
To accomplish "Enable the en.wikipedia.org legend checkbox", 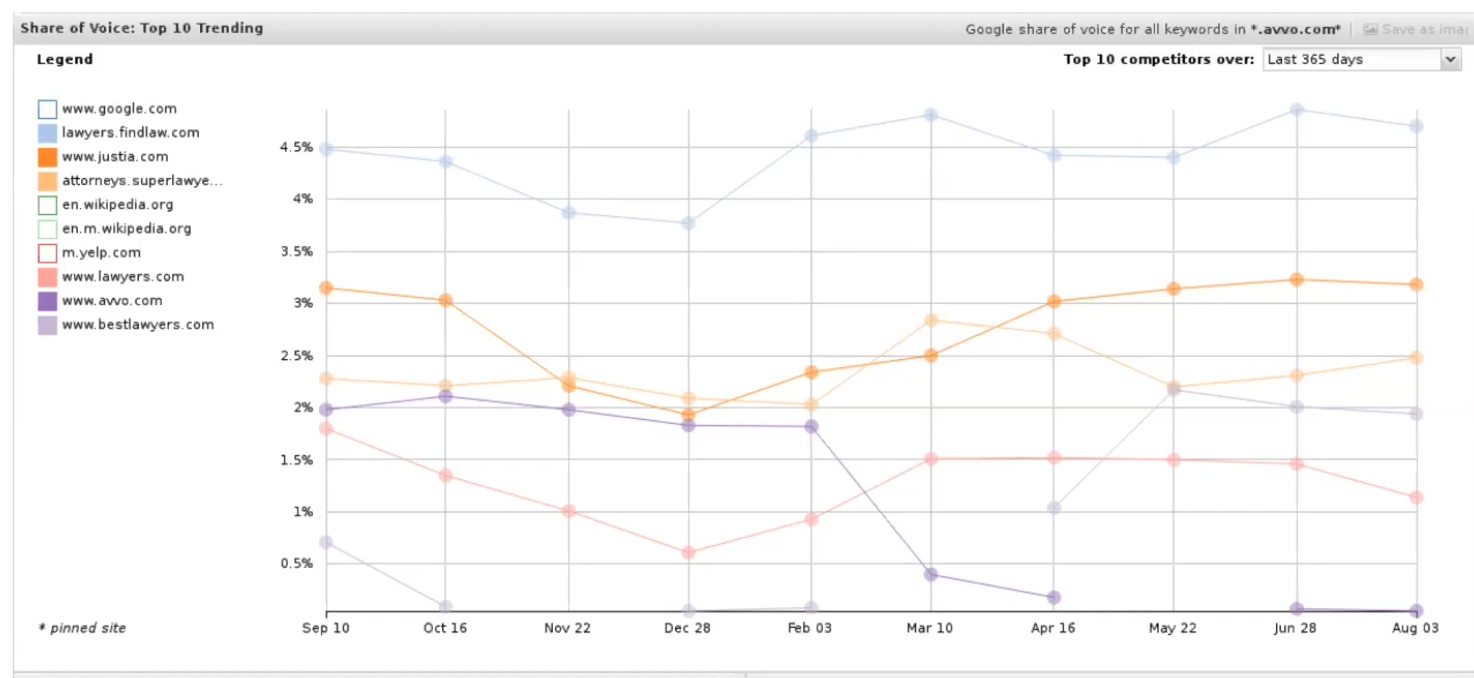I will tap(47, 205).
